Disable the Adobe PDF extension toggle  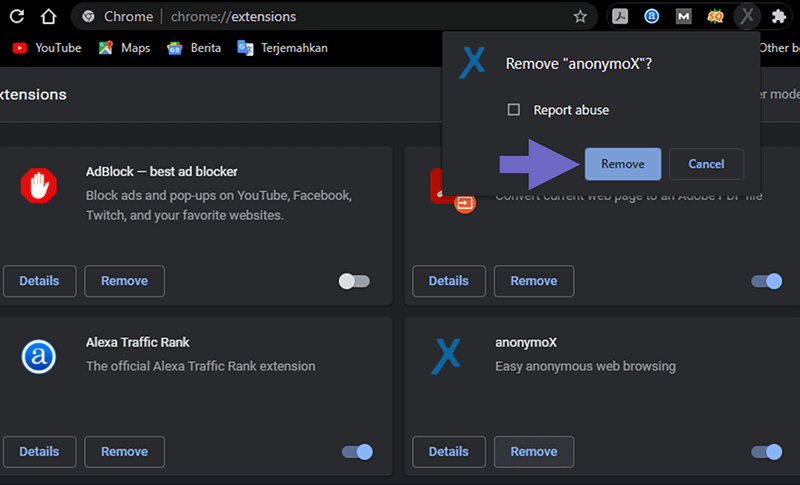pos(766,281)
